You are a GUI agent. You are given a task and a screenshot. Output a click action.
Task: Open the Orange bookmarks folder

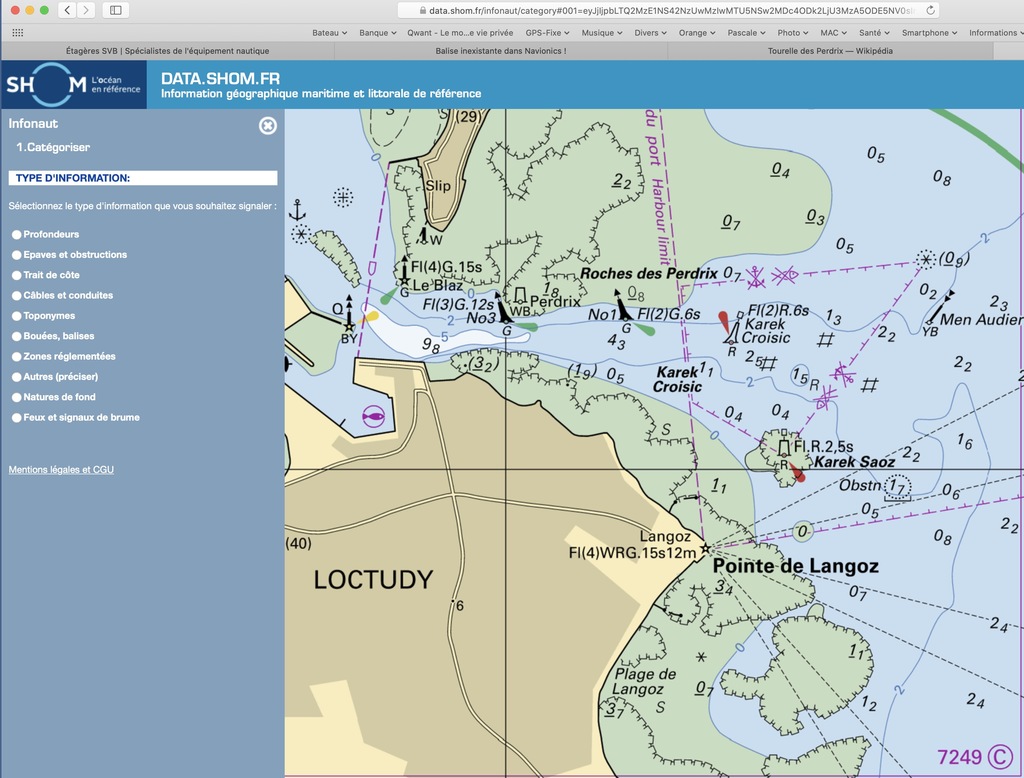click(697, 33)
